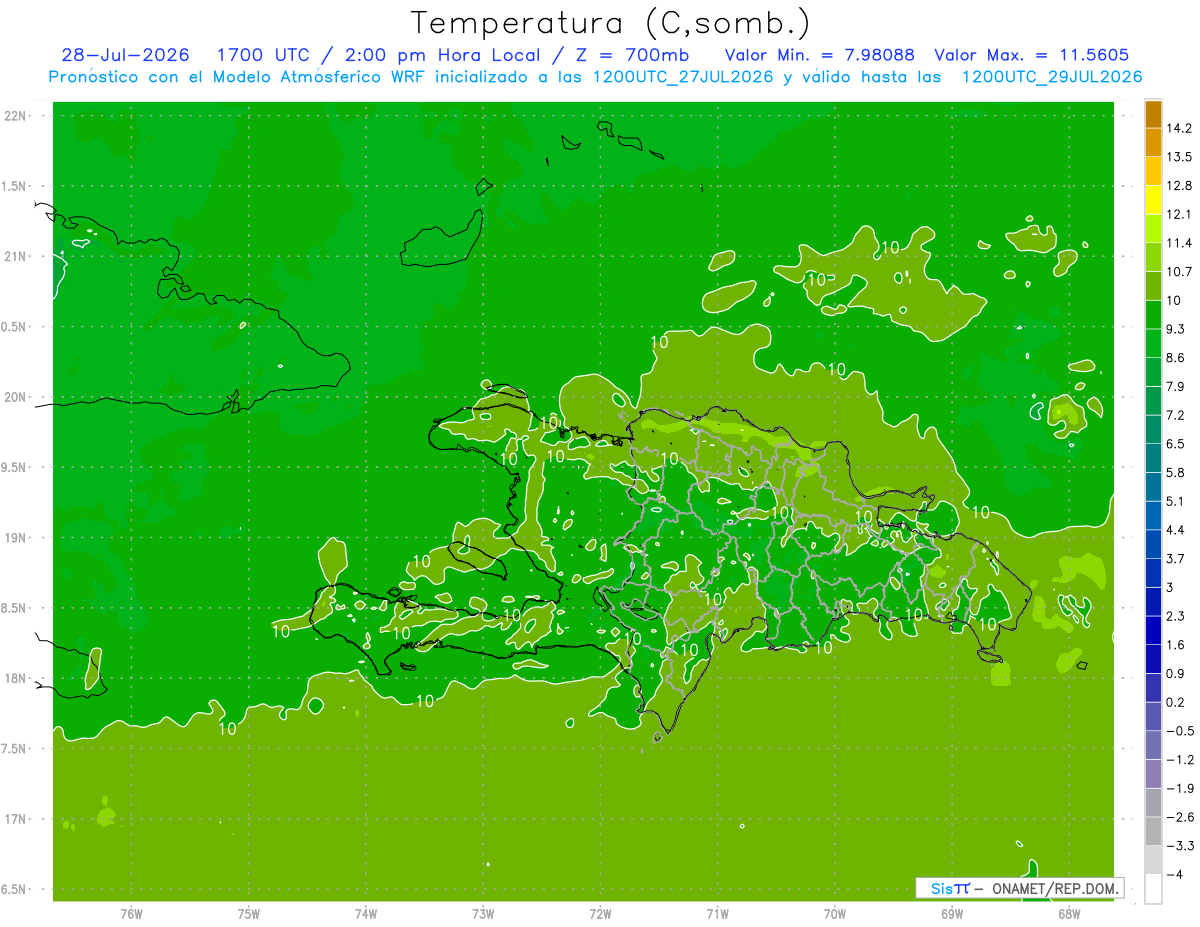Click the "76W" longitude label

click(131, 913)
